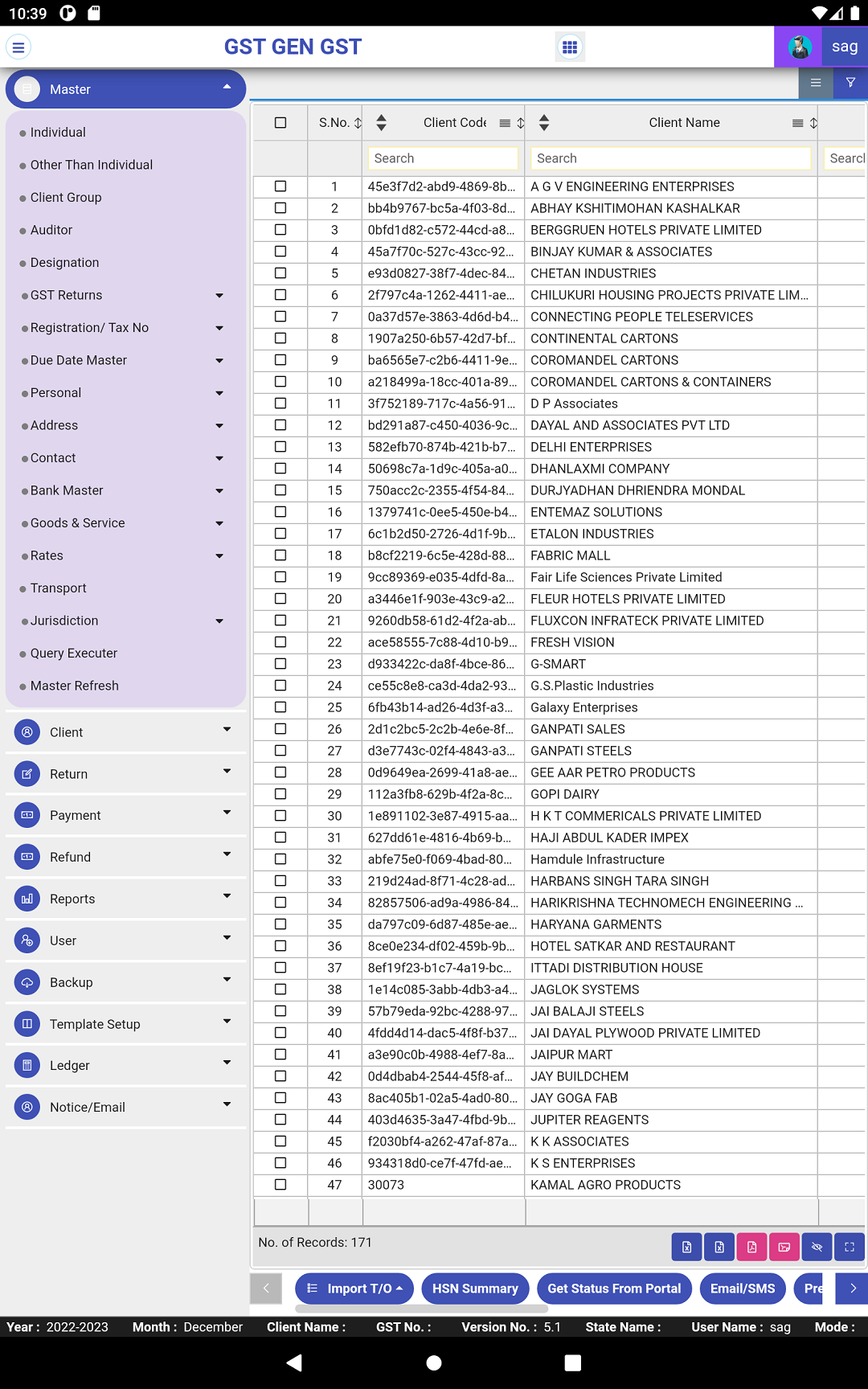868x1389 pixels.
Task: Select Master Refresh menu item
Action: (x=75, y=686)
